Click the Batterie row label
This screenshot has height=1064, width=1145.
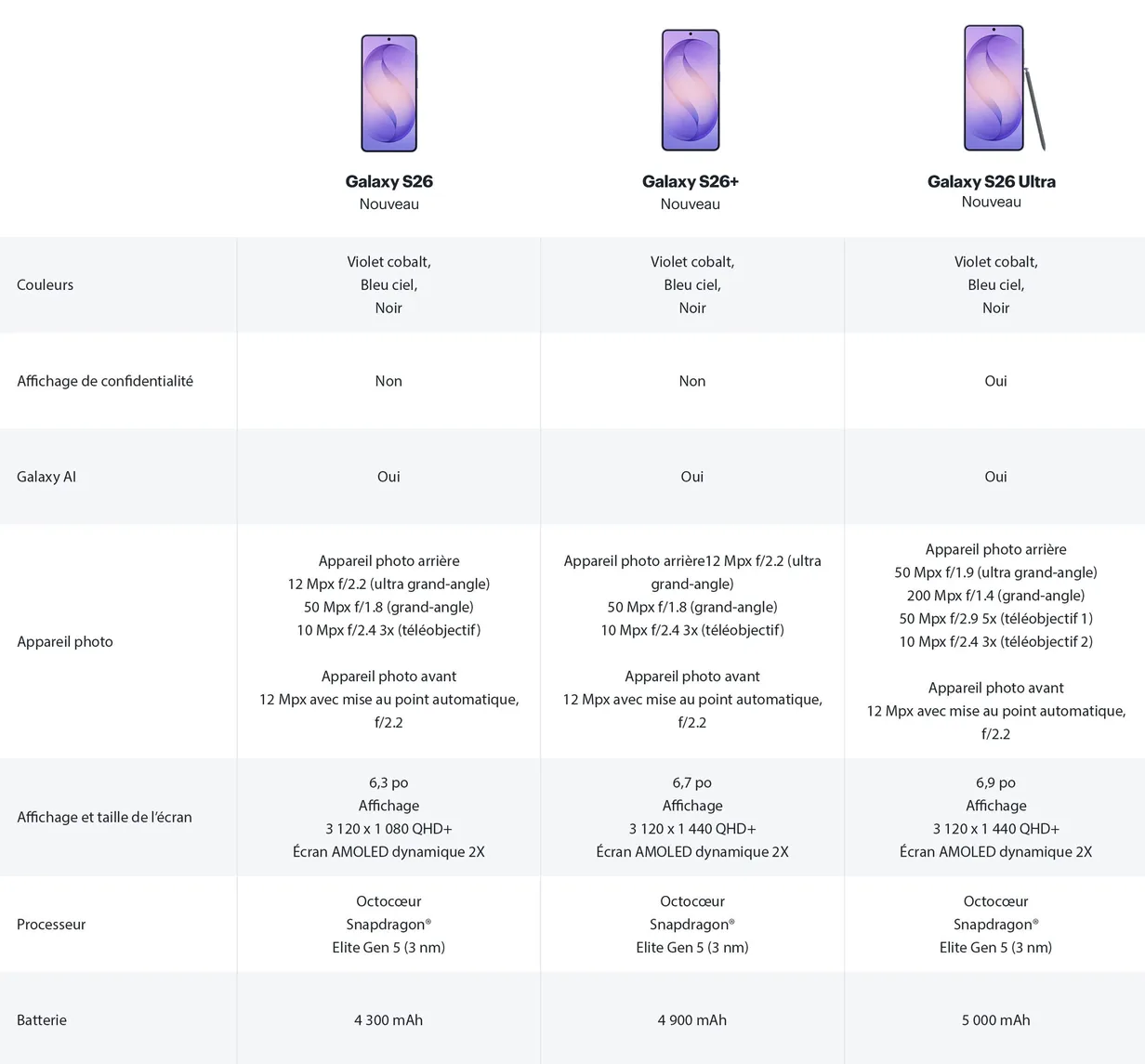42,1020
